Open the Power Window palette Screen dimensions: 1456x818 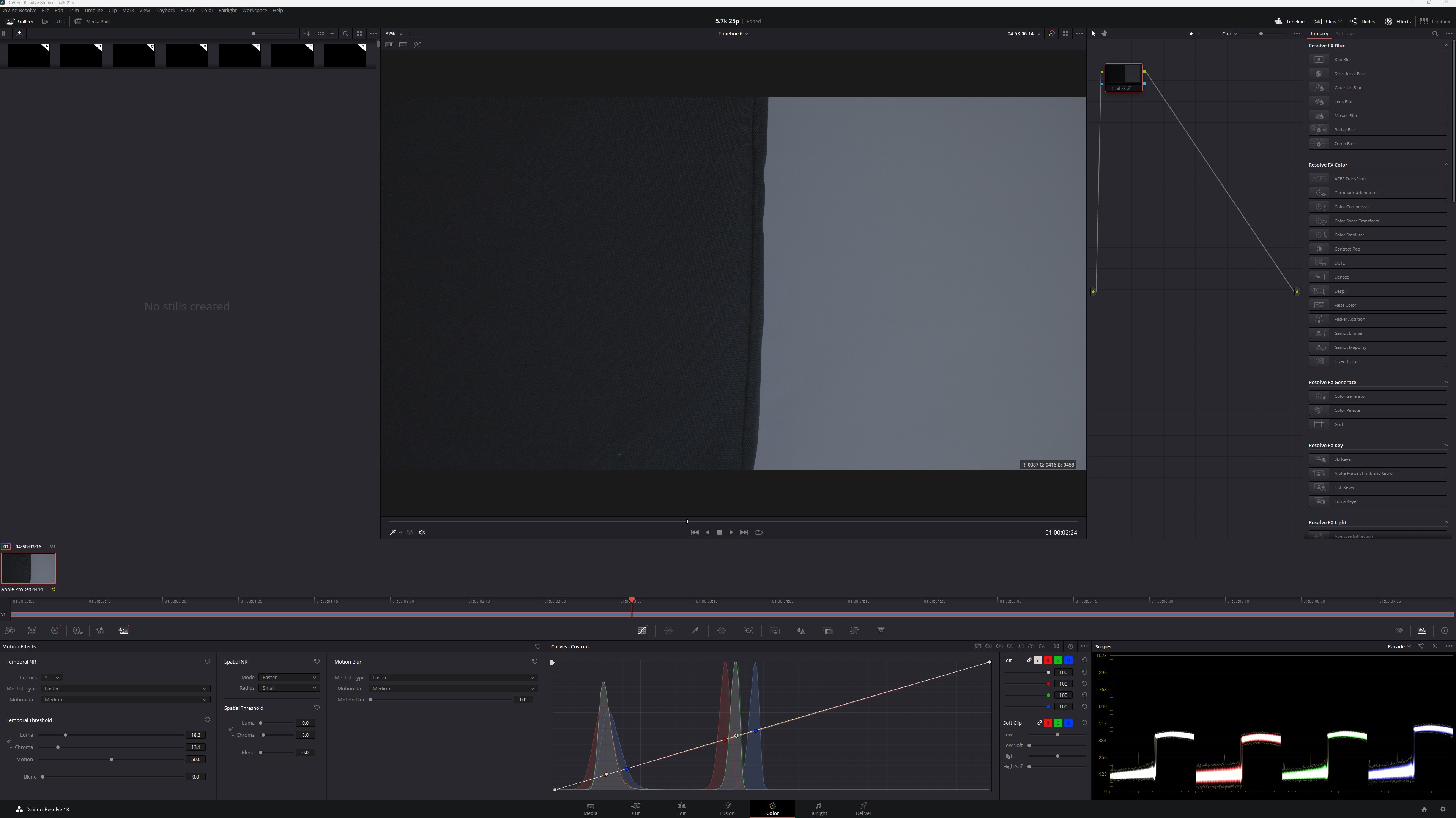(x=721, y=630)
